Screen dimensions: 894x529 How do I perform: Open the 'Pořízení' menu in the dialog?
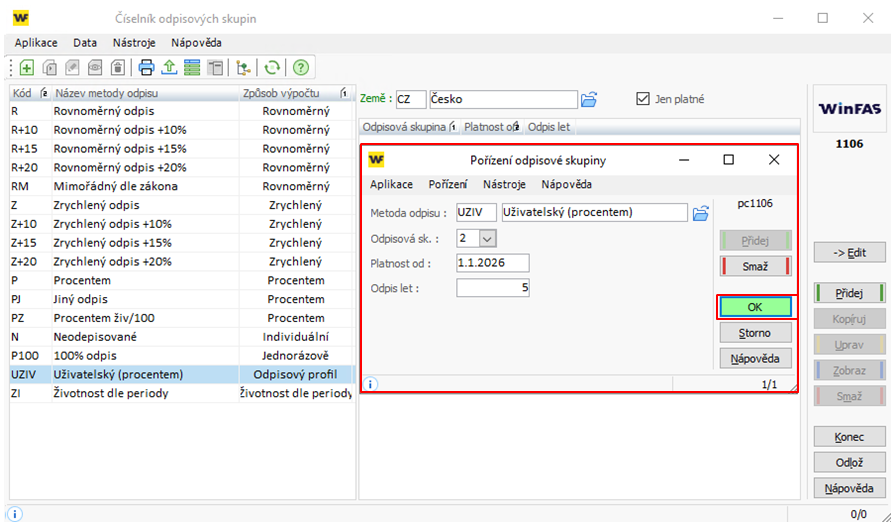coord(447,184)
